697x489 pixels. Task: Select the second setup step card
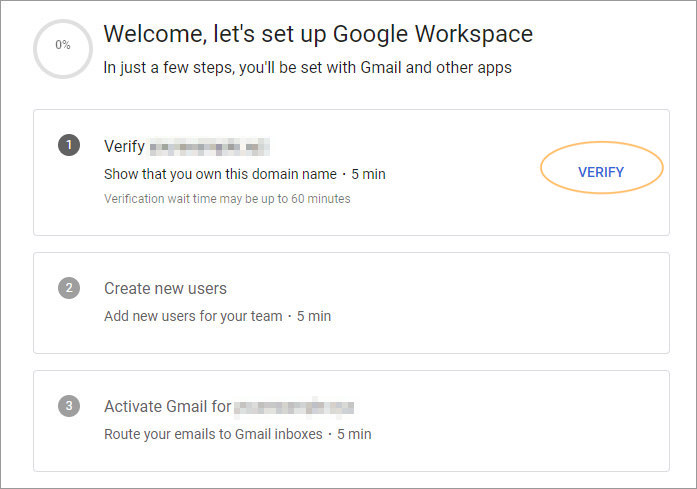(x=351, y=303)
